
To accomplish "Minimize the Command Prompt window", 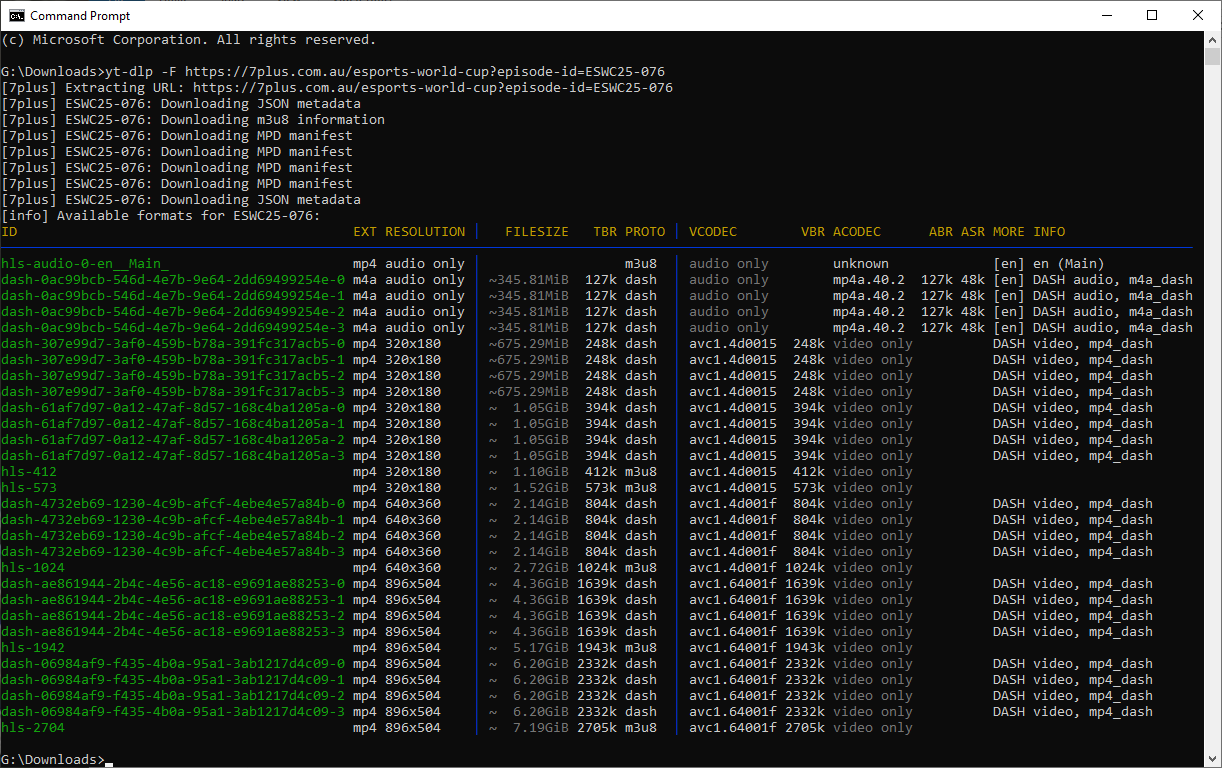I will point(1107,15).
